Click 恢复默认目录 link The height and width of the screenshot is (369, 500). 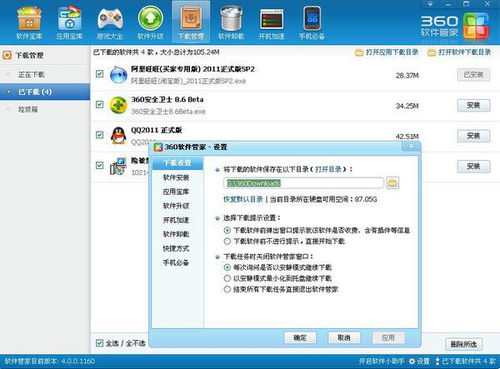click(243, 199)
